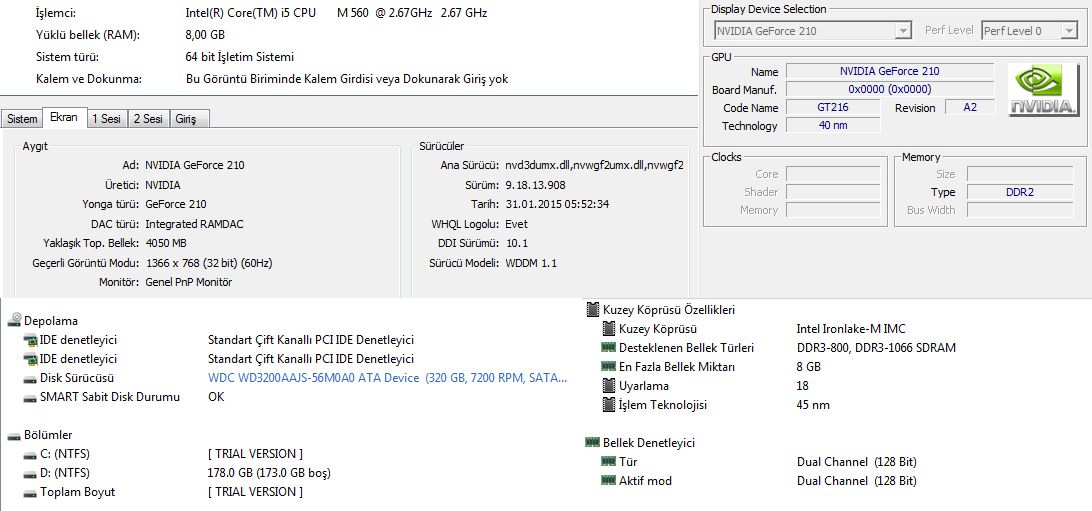Click the SMART Sabit Disk Durumu icon
Image resolution: width=1092 pixels, height=511 pixels.
coord(31,397)
